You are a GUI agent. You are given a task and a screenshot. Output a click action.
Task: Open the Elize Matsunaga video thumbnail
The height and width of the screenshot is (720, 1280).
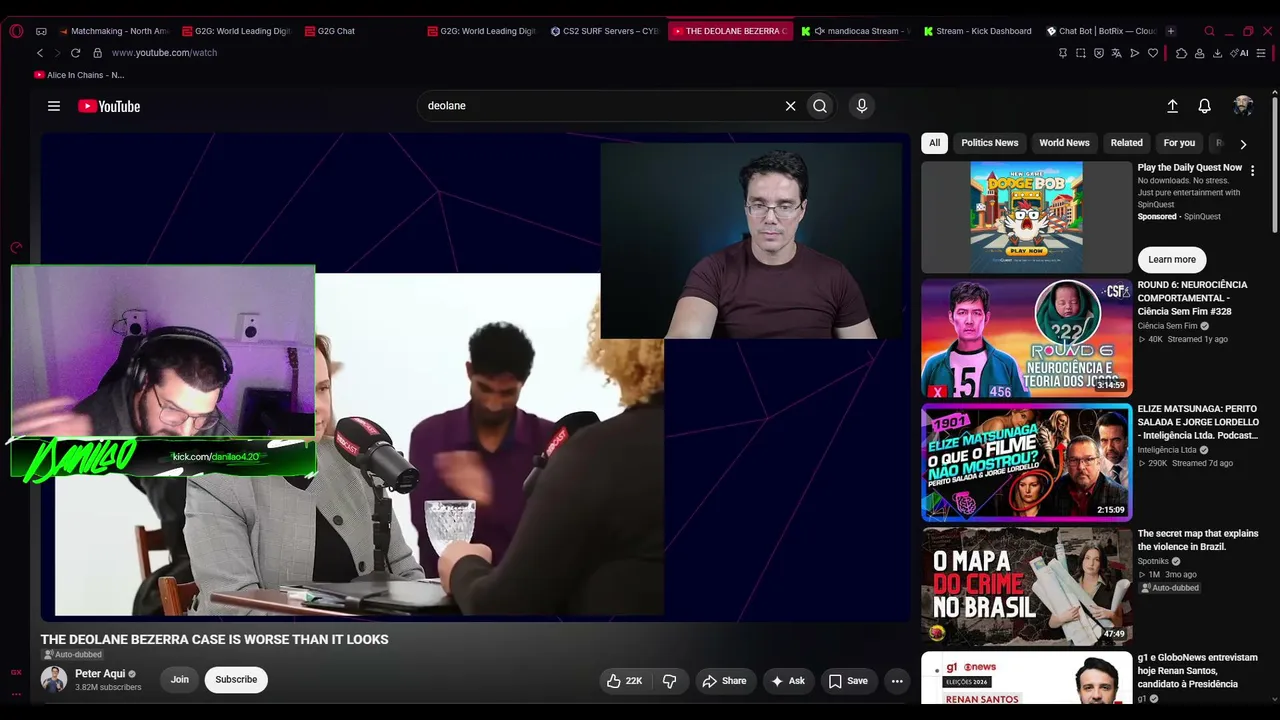[1027, 463]
